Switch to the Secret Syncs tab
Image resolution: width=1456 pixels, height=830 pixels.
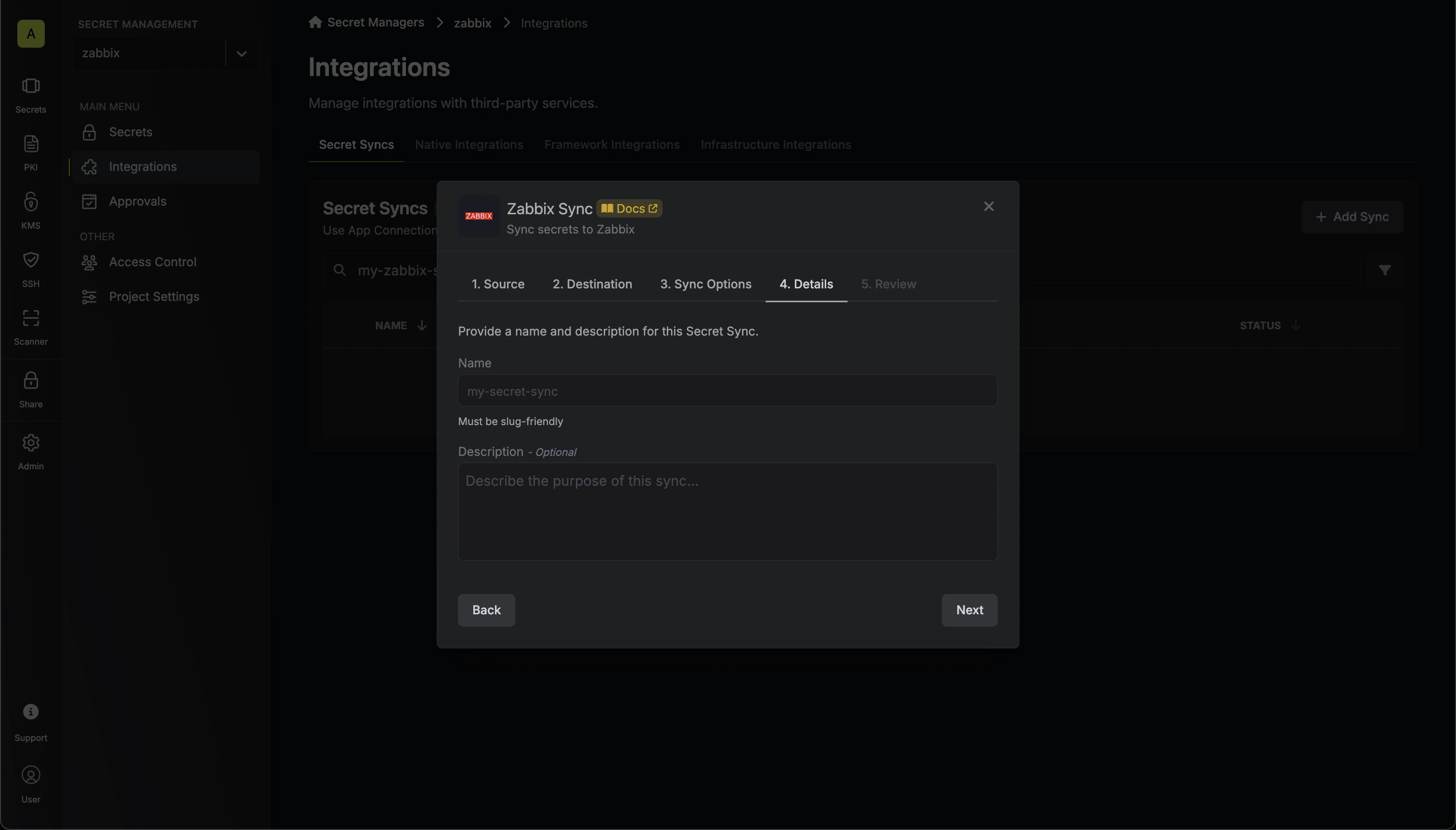click(x=356, y=144)
